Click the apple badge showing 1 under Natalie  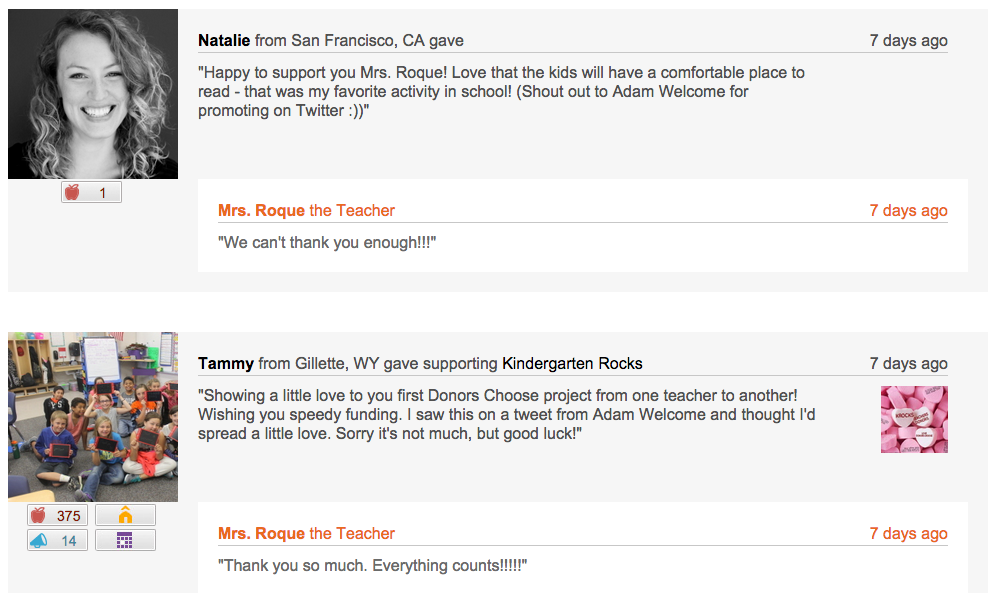[91, 192]
